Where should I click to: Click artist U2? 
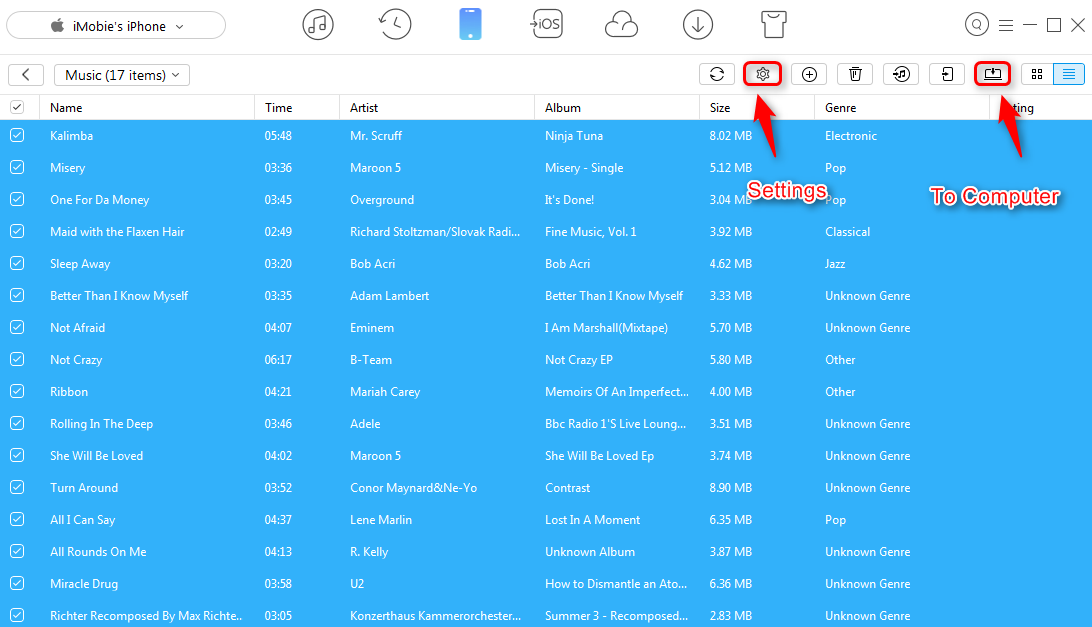click(x=357, y=584)
